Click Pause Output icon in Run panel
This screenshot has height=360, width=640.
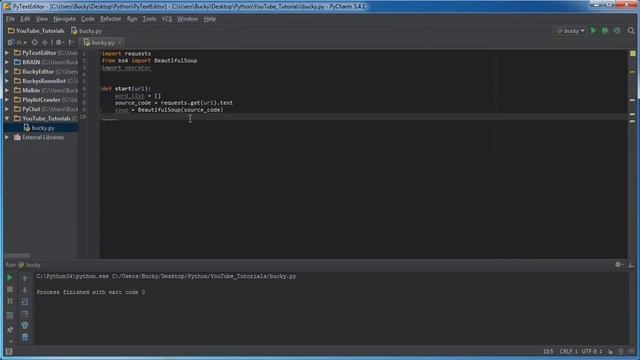10,301
